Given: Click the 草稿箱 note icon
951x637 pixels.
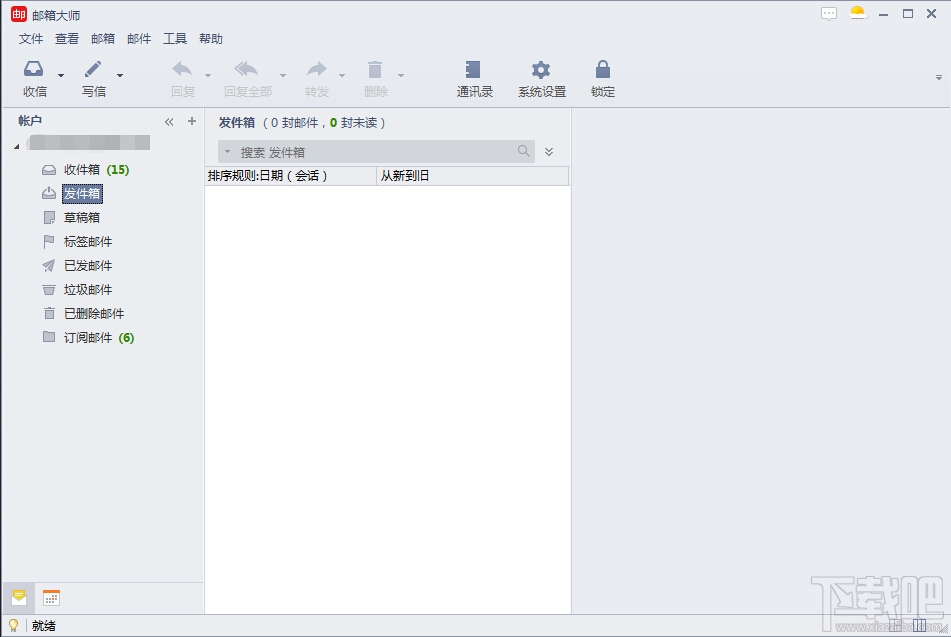Looking at the screenshot, I should tap(49, 217).
